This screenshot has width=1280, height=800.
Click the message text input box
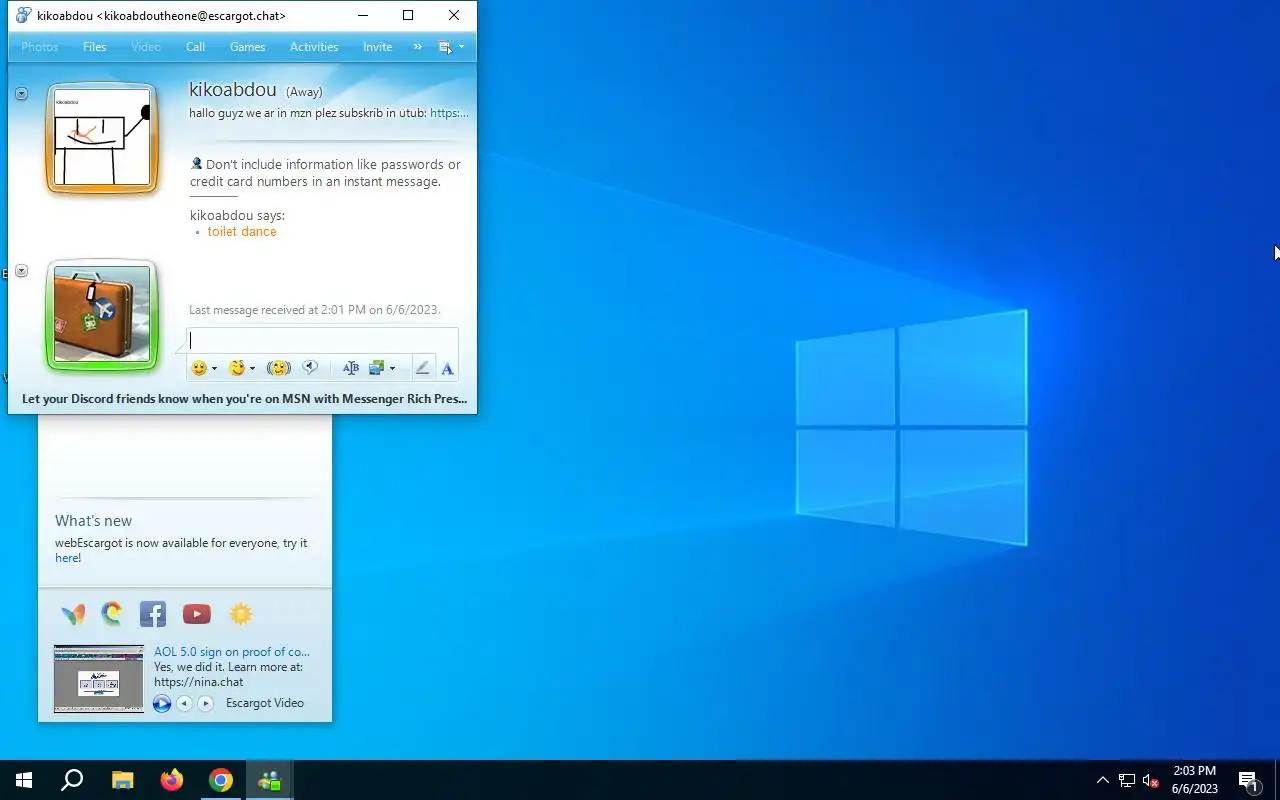click(x=322, y=340)
